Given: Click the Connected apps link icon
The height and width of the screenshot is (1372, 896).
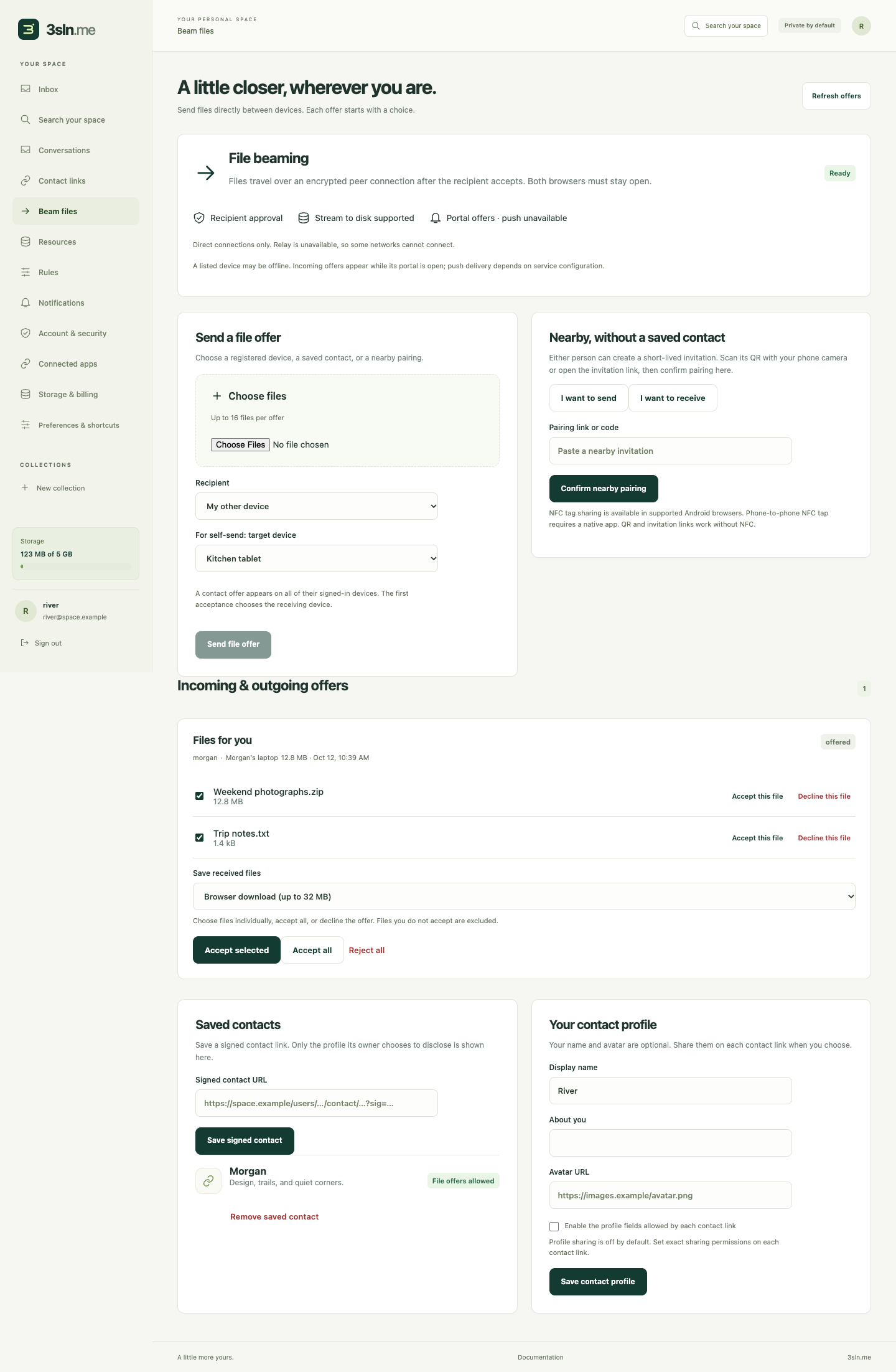Looking at the screenshot, I should point(26,364).
